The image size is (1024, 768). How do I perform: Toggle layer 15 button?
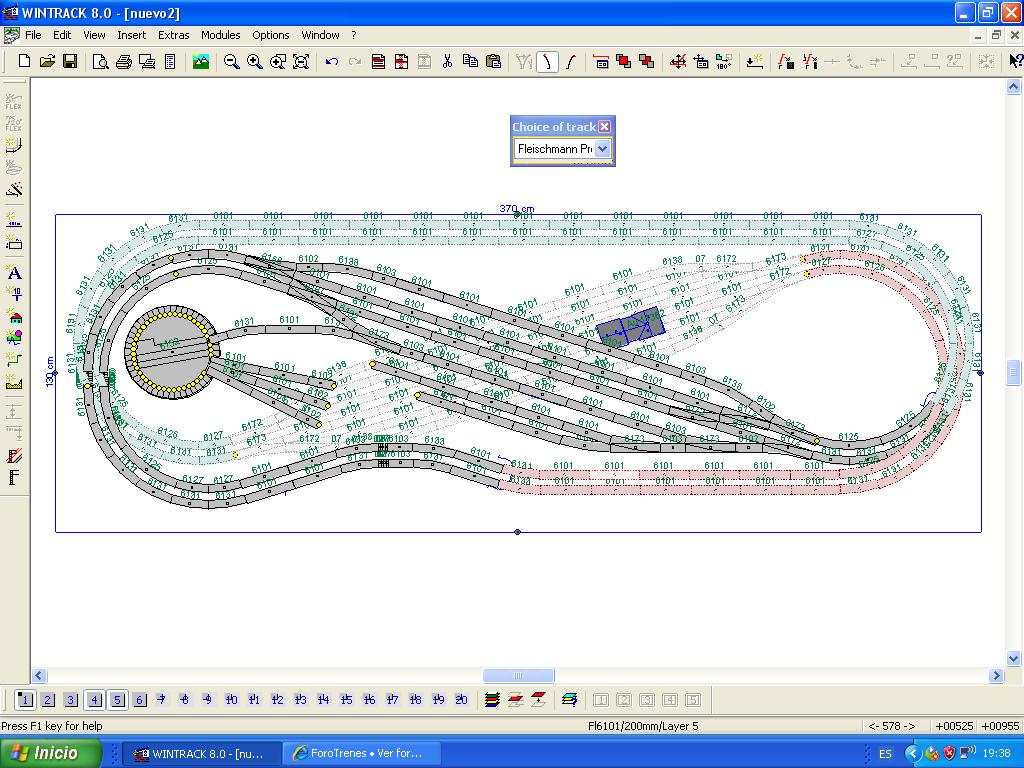346,699
